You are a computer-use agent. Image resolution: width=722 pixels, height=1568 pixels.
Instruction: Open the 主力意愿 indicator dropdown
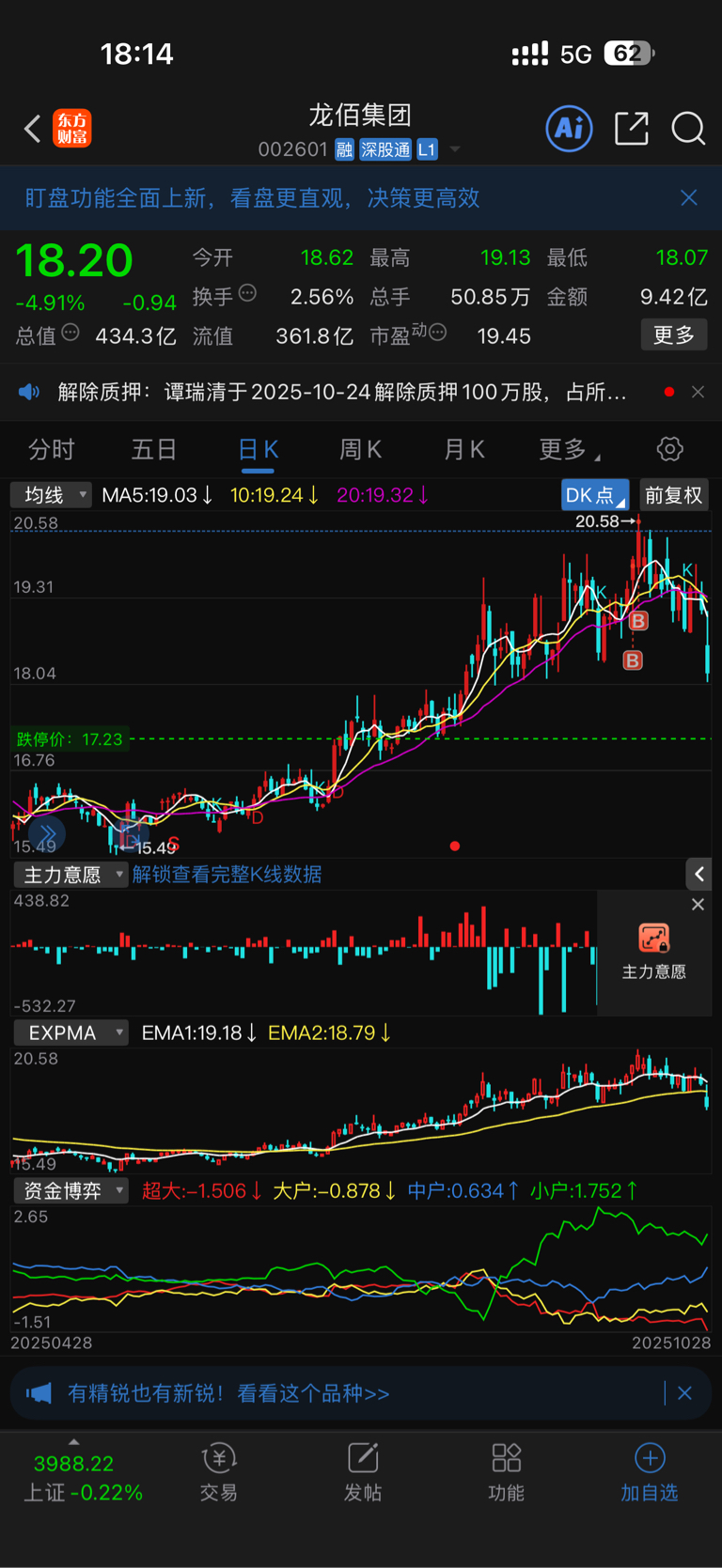coord(71,875)
